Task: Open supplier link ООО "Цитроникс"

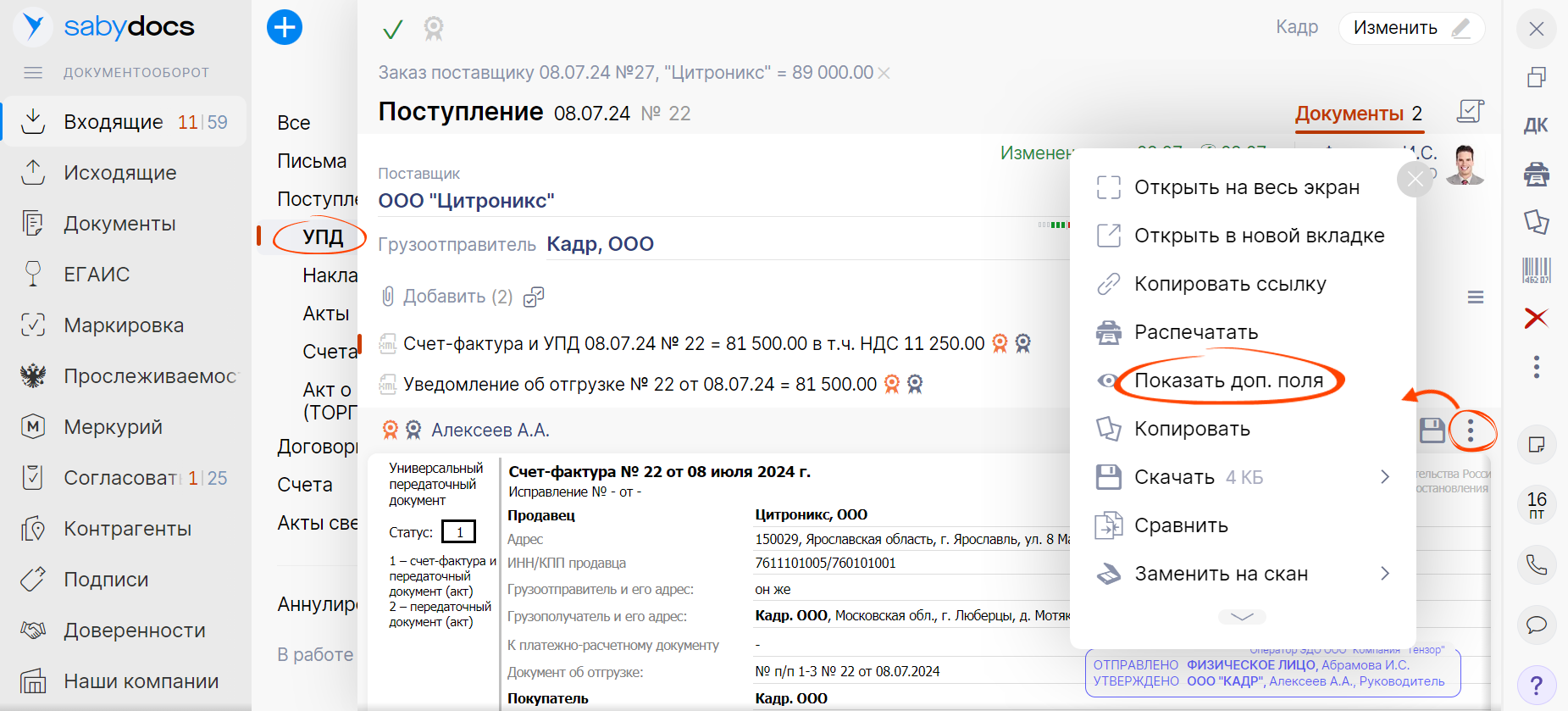Action: click(466, 201)
